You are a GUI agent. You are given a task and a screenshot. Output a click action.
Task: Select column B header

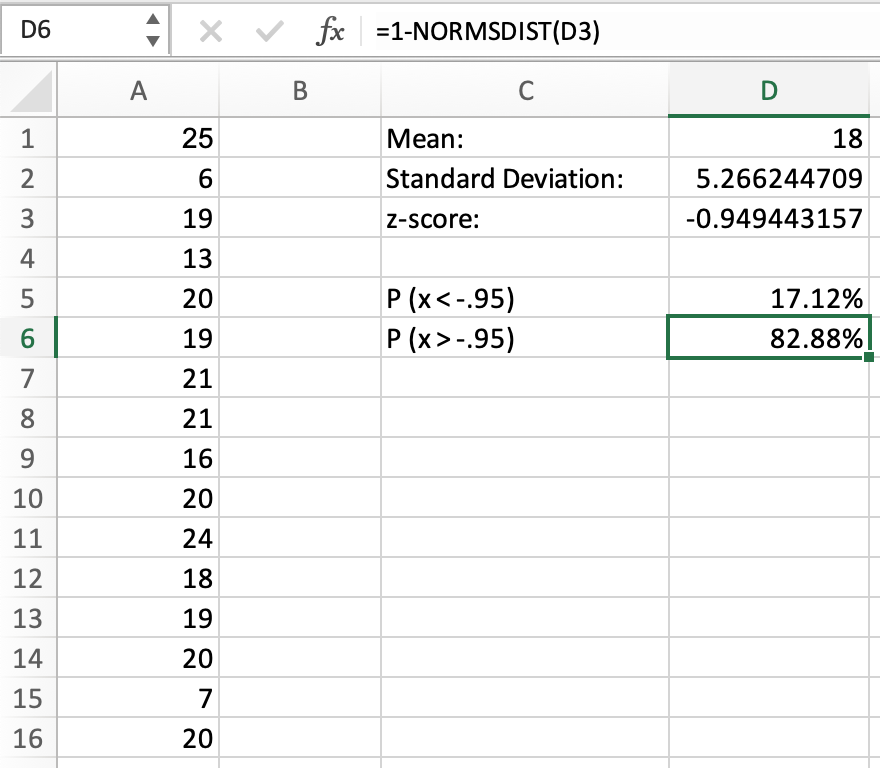(x=299, y=91)
